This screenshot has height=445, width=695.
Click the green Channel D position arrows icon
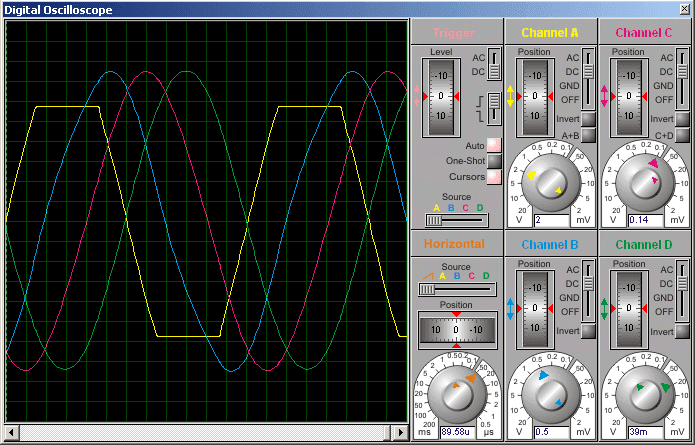604,308
